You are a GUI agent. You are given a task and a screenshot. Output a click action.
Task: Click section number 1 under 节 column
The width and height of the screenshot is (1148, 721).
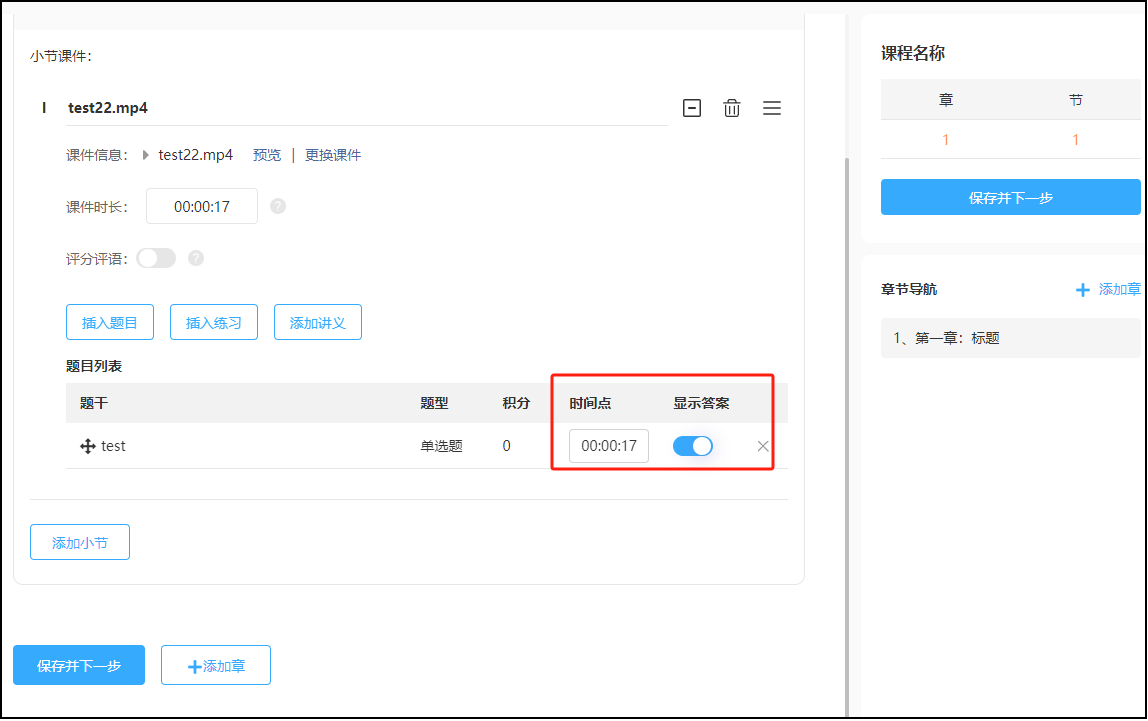[1076, 140]
